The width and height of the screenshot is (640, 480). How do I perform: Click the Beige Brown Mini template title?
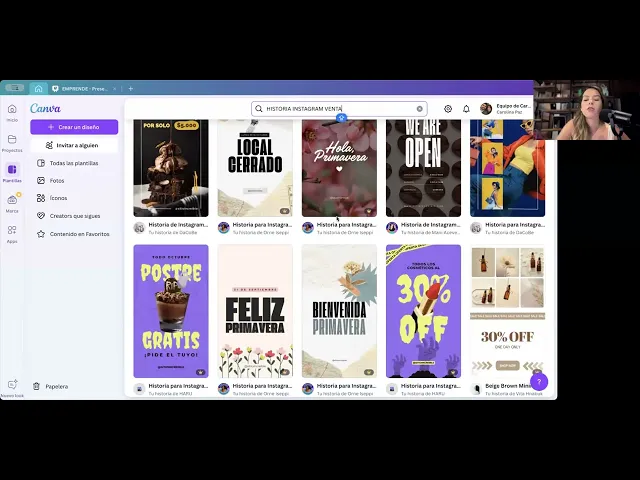[x=508, y=386]
